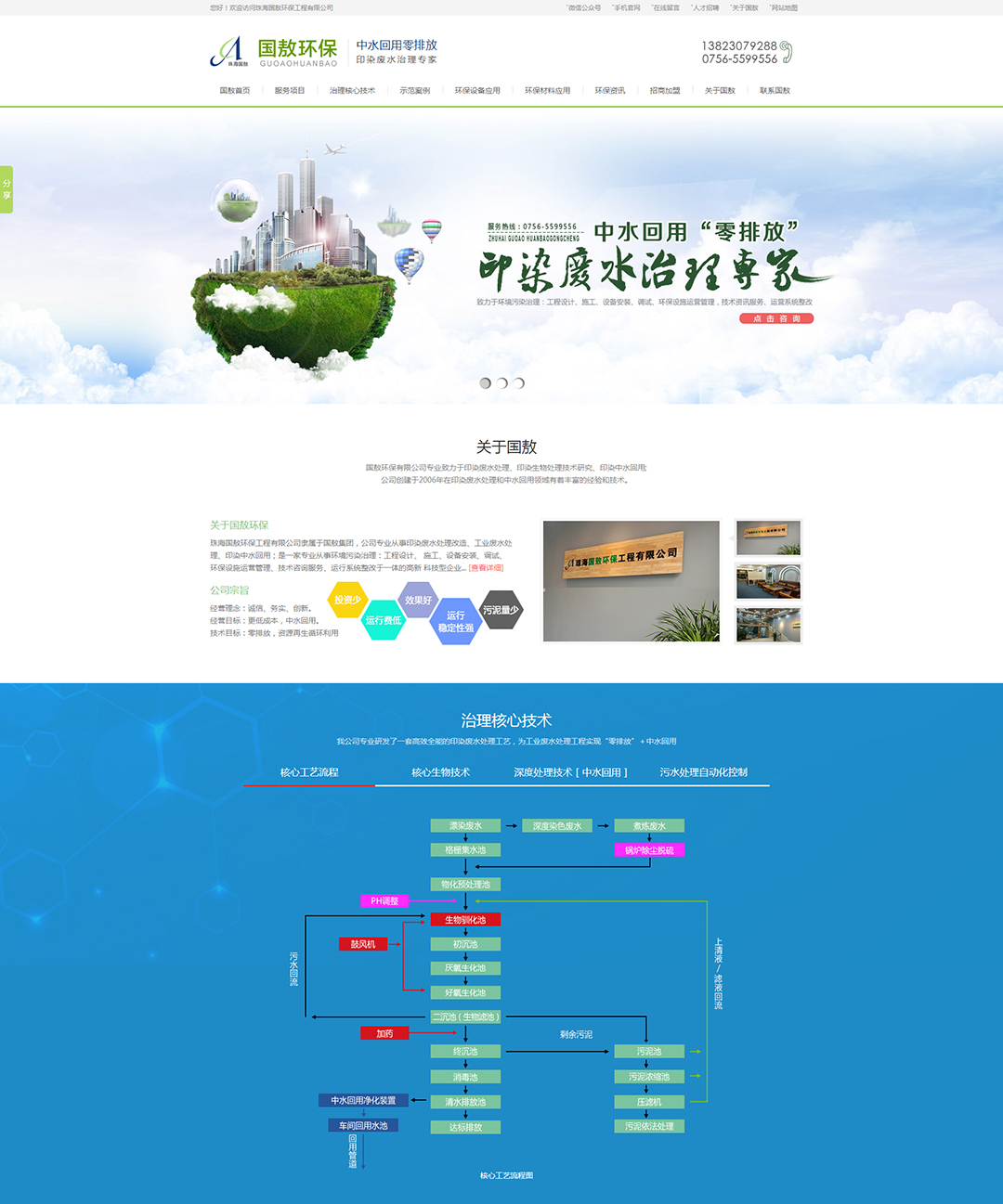Screen dimensions: 1003x1204
Task: Open the green share tab at left edge
Action: (x=7, y=189)
